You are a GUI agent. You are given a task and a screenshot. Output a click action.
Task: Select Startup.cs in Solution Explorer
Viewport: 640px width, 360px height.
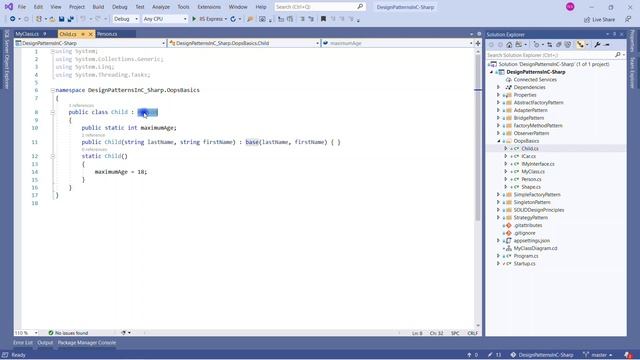[x=524, y=264]
